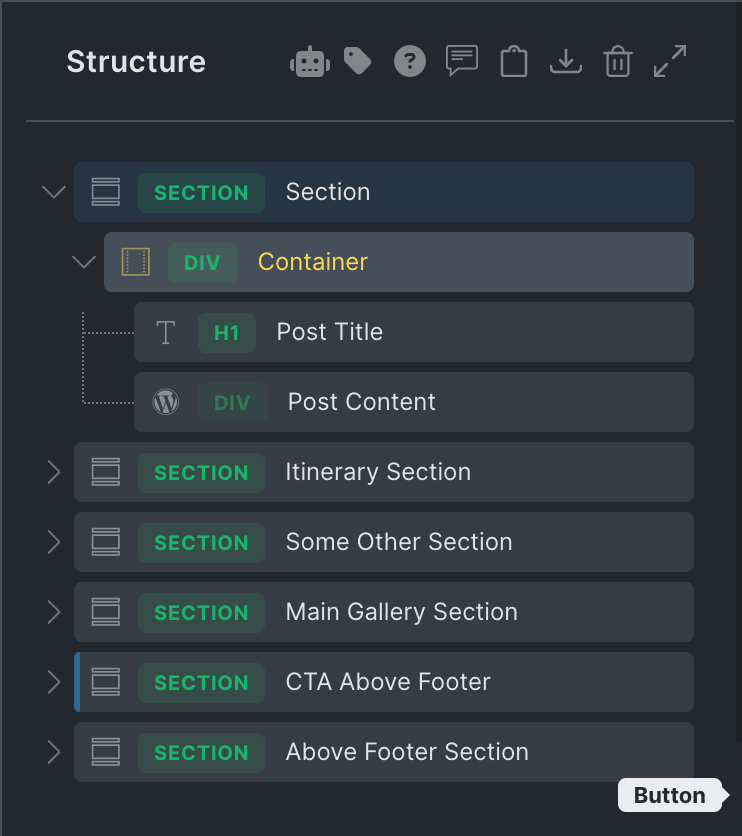Click the Button tooltip label
742x836 pixels.
669,796
